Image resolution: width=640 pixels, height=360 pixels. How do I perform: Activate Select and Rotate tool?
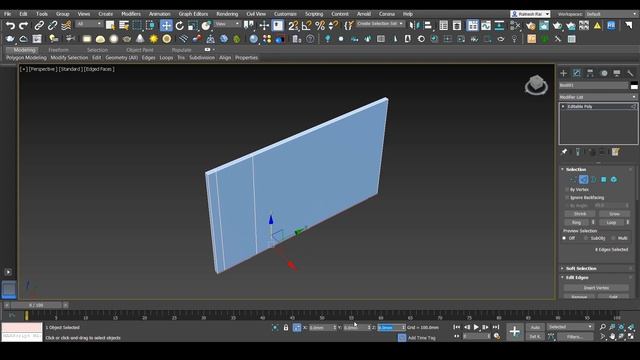coord(180,26)
